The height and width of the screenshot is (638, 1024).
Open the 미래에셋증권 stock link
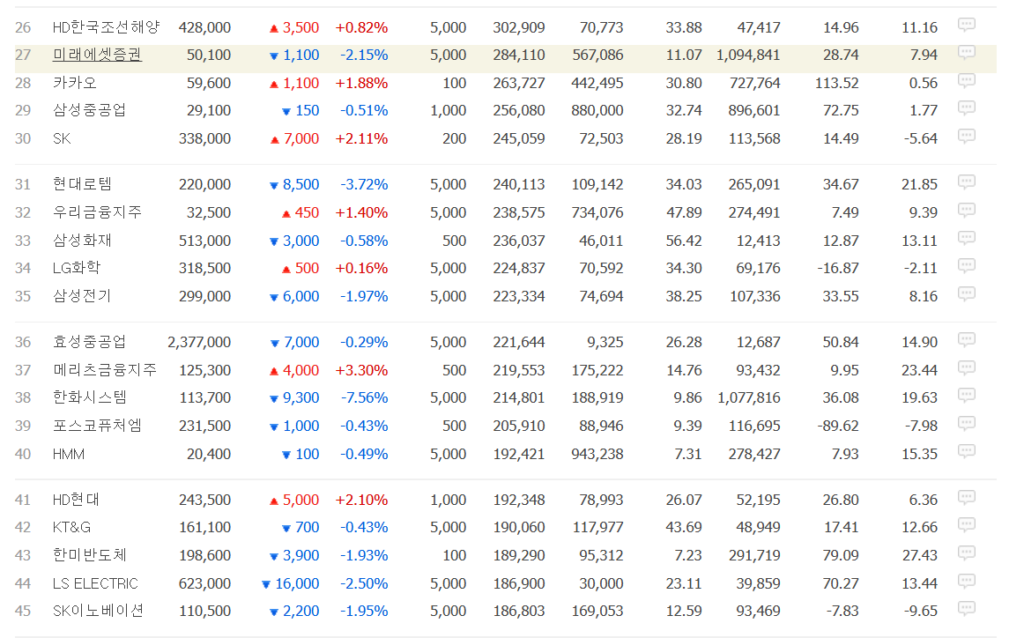click(x=97, y=55)
